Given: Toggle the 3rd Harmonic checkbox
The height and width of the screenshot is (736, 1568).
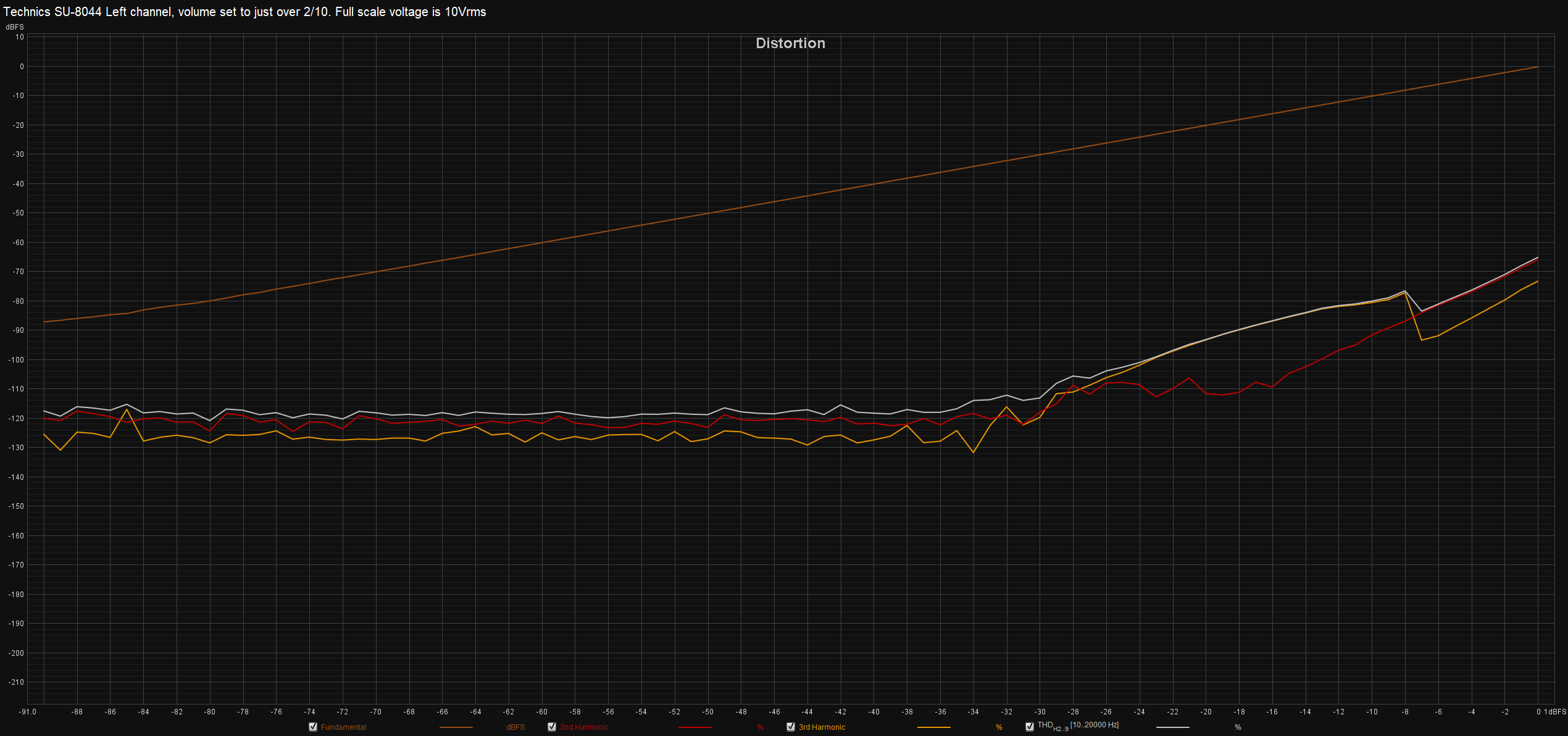Looking at the screenshot, I should (x=791, y=727).
